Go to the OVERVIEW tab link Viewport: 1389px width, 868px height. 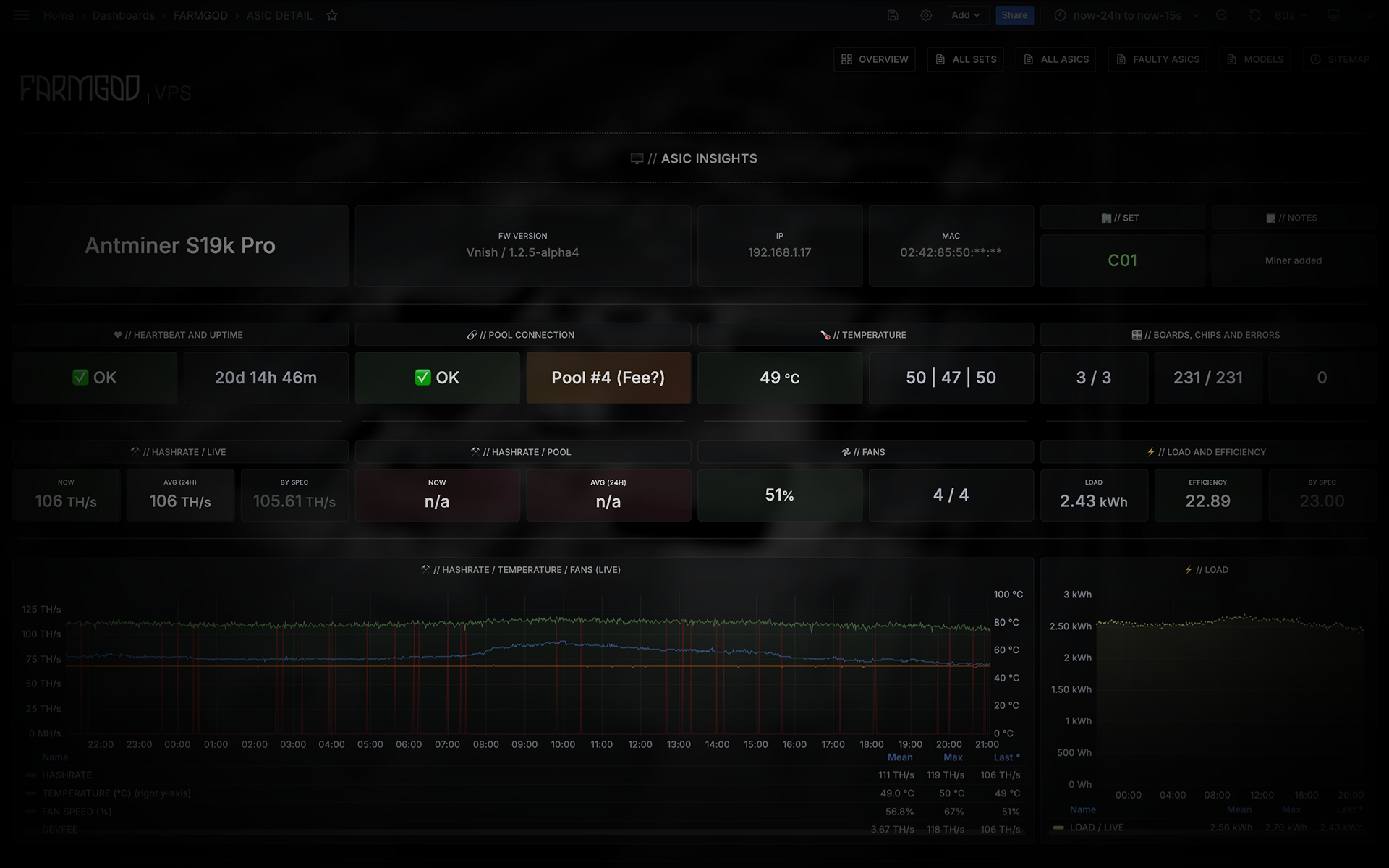tap(875, 59)
